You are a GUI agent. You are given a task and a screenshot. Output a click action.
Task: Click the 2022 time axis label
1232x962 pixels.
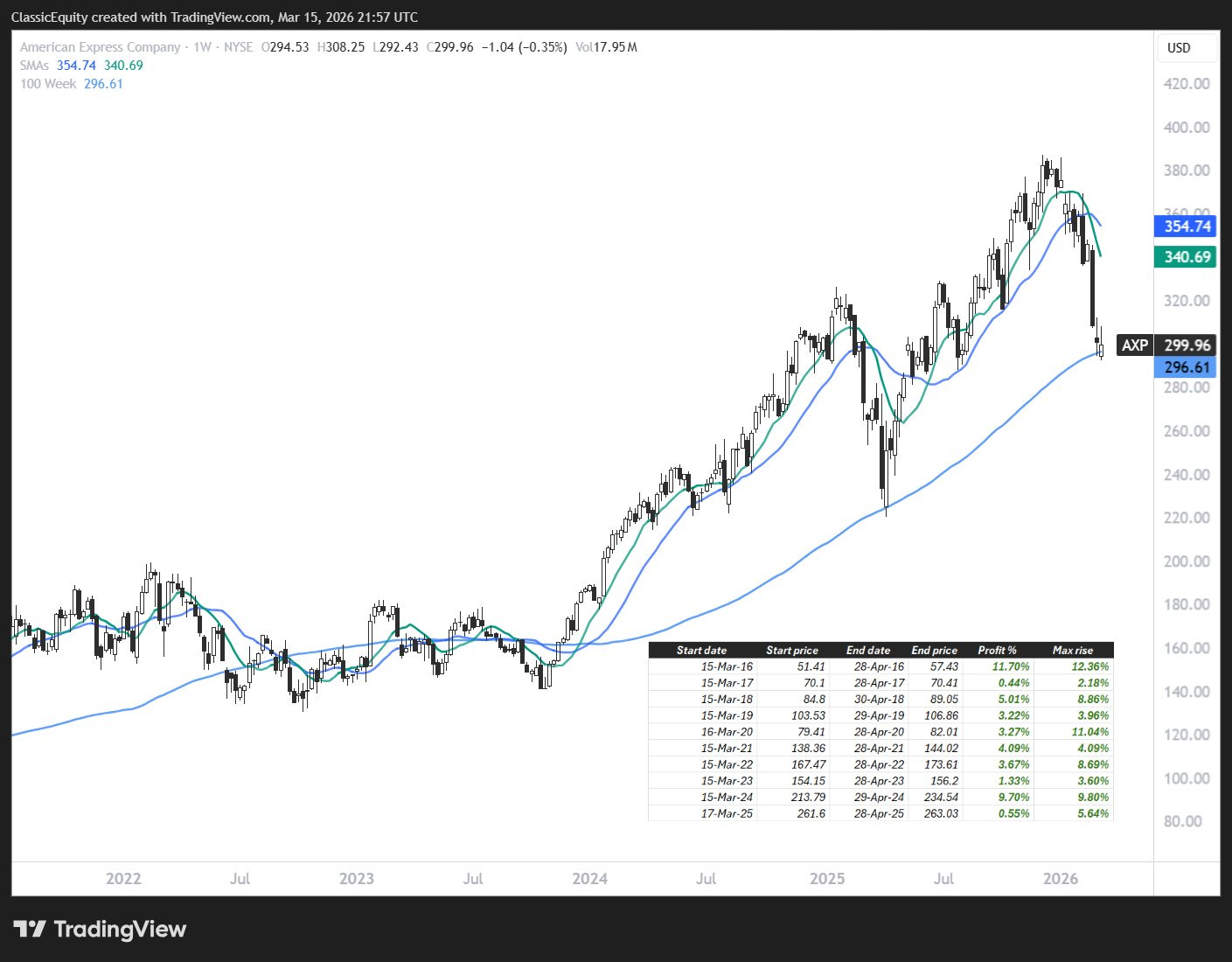(123, 879)
